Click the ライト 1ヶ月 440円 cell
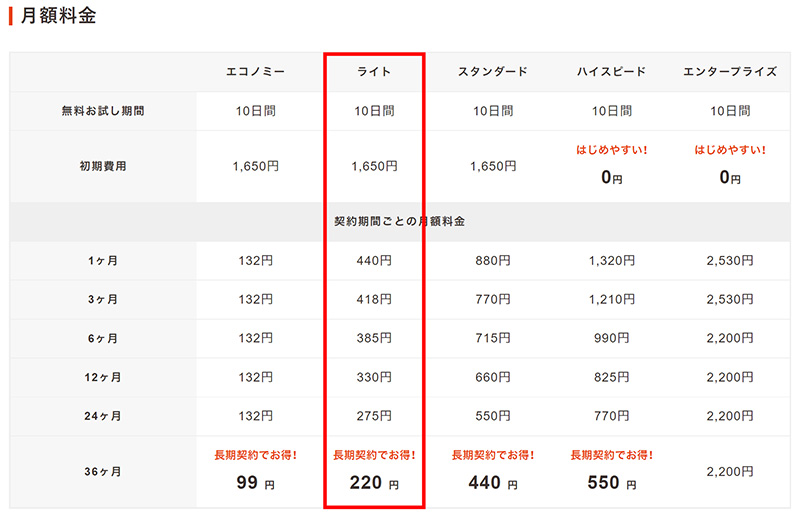 coord(374,260)
